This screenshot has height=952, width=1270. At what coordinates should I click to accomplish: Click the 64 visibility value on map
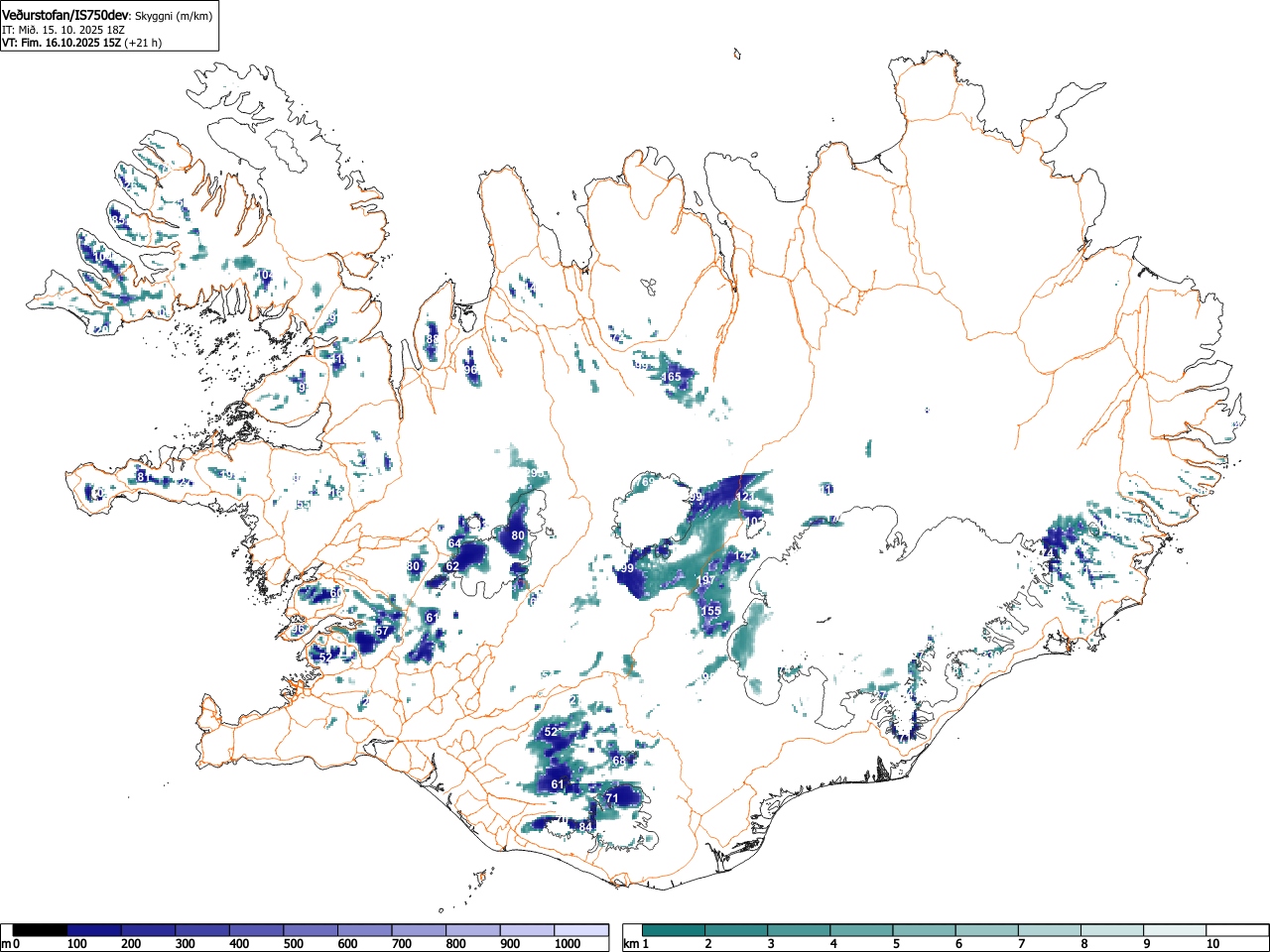coord(453,543)
